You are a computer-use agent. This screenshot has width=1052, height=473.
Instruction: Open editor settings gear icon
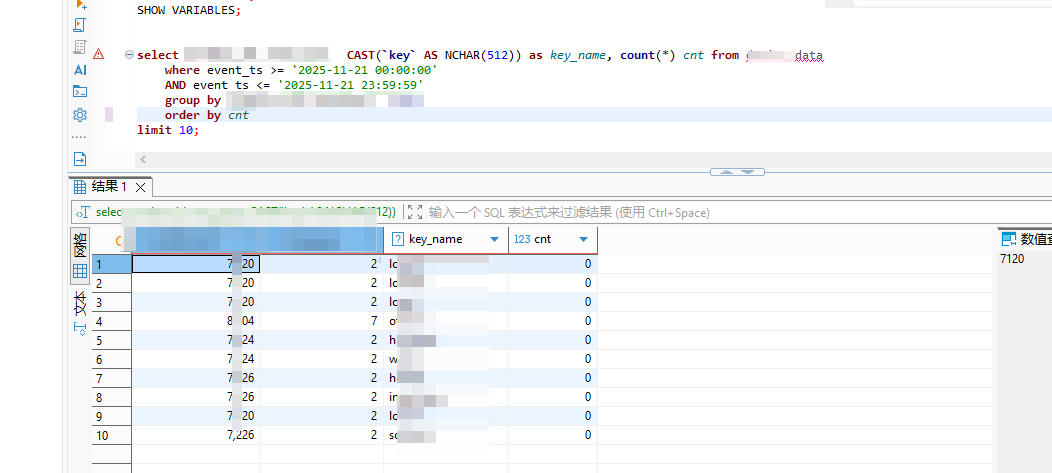(x=80, y=115)
